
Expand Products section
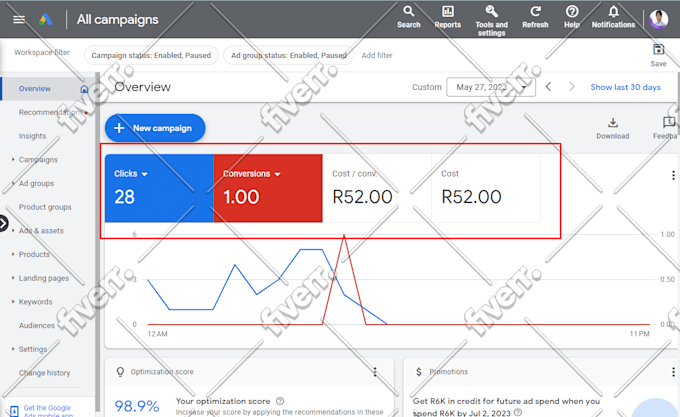coord(13,254)
